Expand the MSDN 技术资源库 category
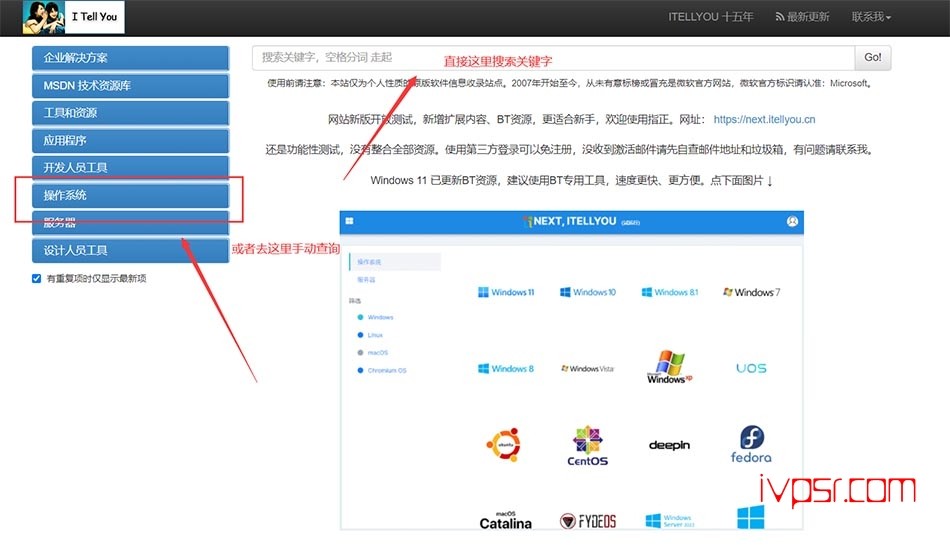The width and height of the screenshot is (950, 545). coord(130,85)
